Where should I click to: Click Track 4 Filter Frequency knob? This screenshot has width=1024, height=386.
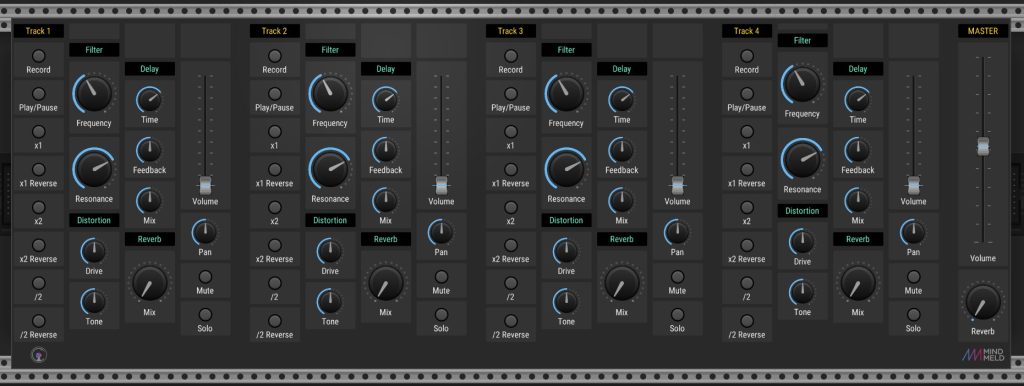802,84
